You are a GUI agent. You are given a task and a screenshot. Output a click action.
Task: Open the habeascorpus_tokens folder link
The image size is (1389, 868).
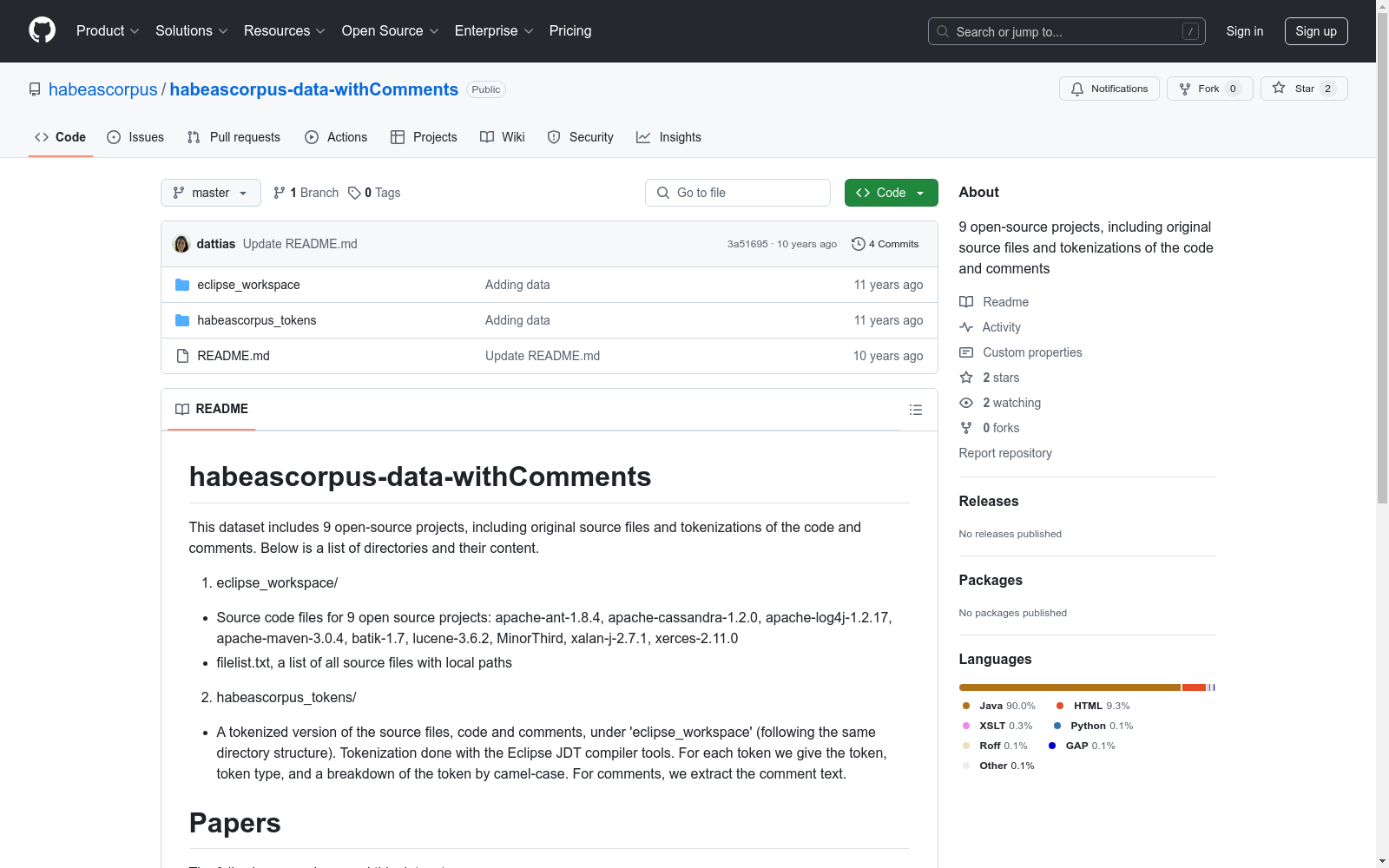pos(257,320)
